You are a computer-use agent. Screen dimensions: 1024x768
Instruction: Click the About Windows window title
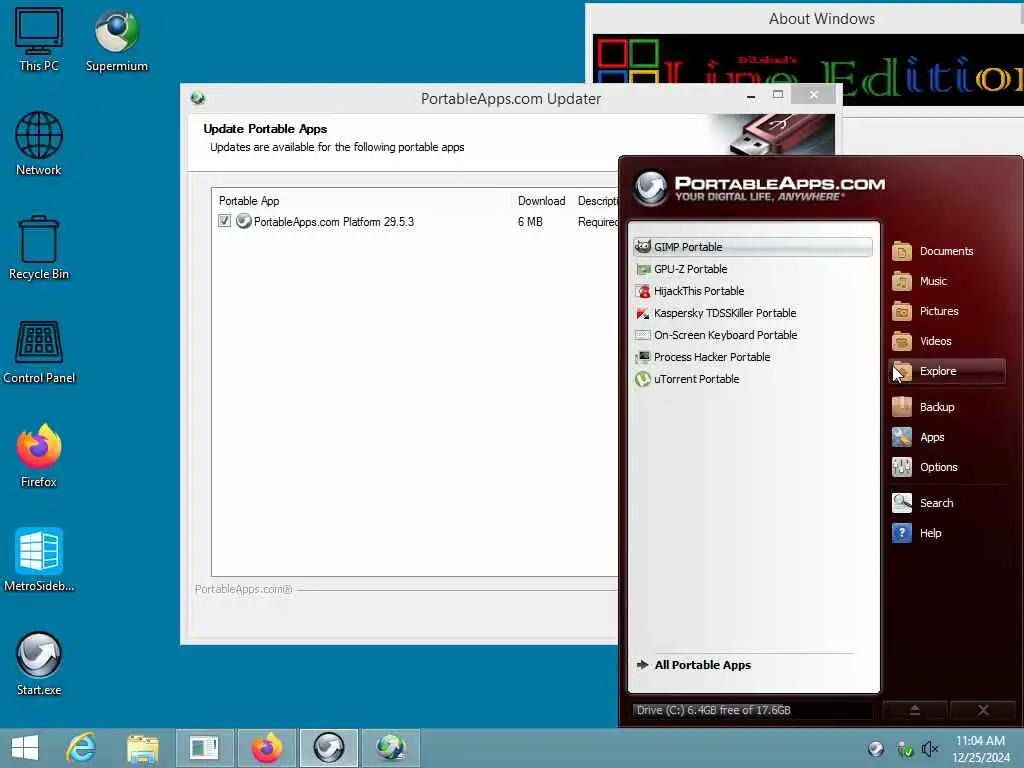[x=822, y=19]
